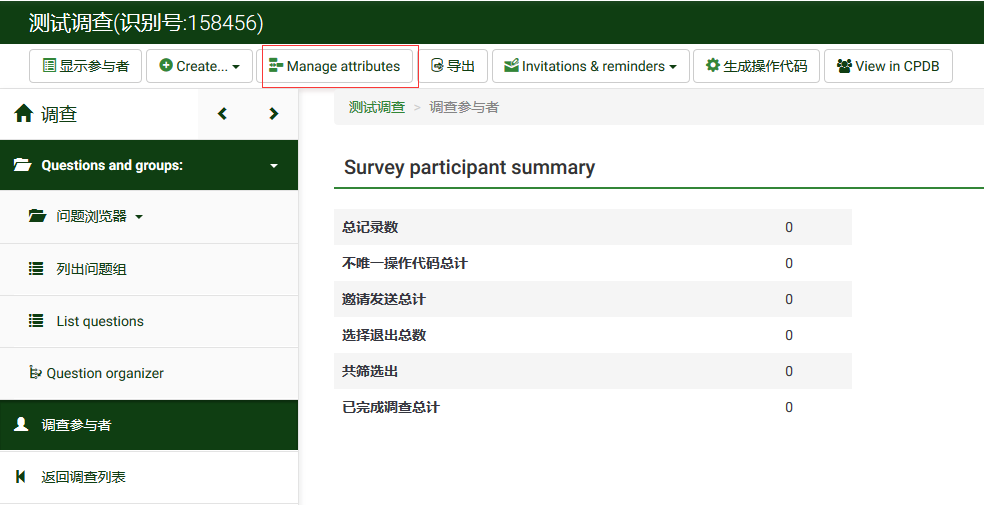Click the gear icon on 生成操作代码
The height and width of the screenshot is (505, 984).
click(712, 66)
